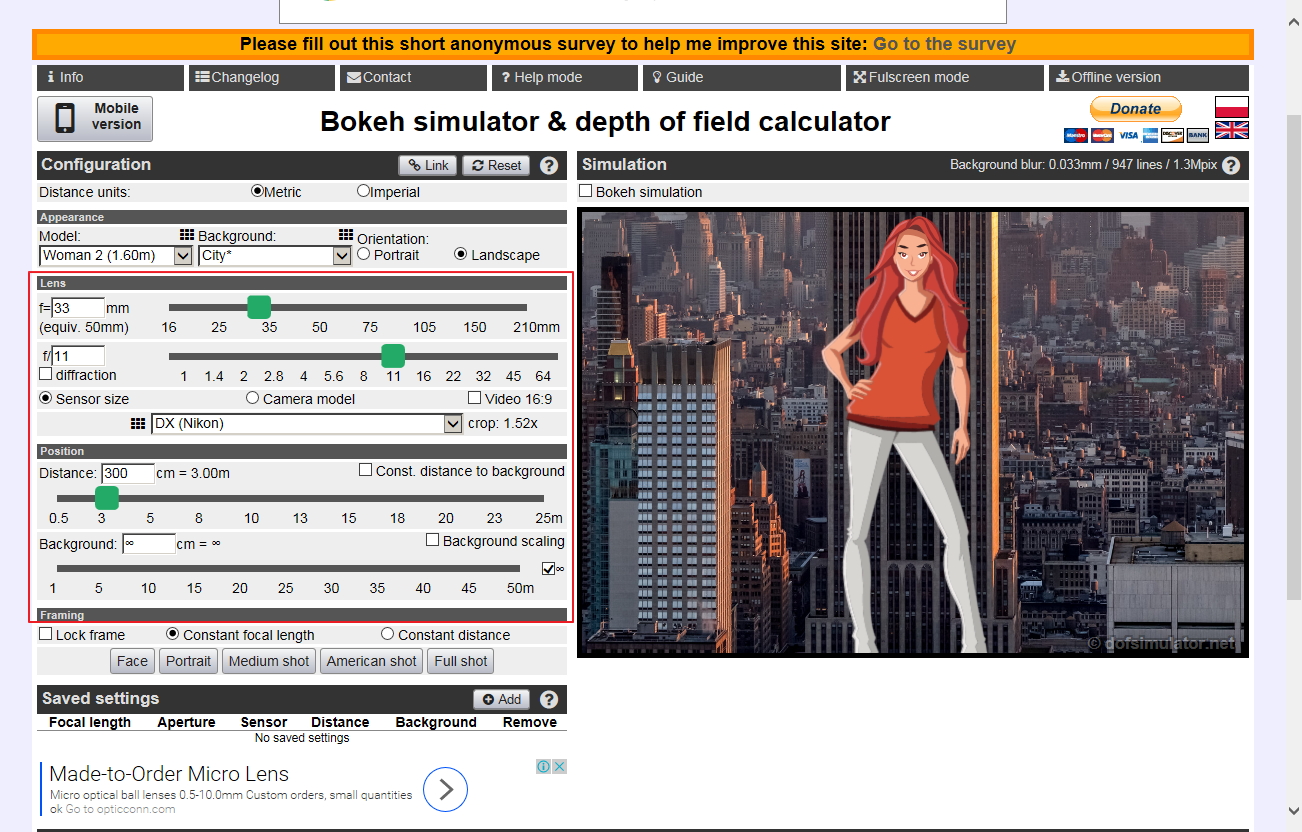1302x832 pixels.
Task: Click the Saved settings help icon
Action: [549, 700]
